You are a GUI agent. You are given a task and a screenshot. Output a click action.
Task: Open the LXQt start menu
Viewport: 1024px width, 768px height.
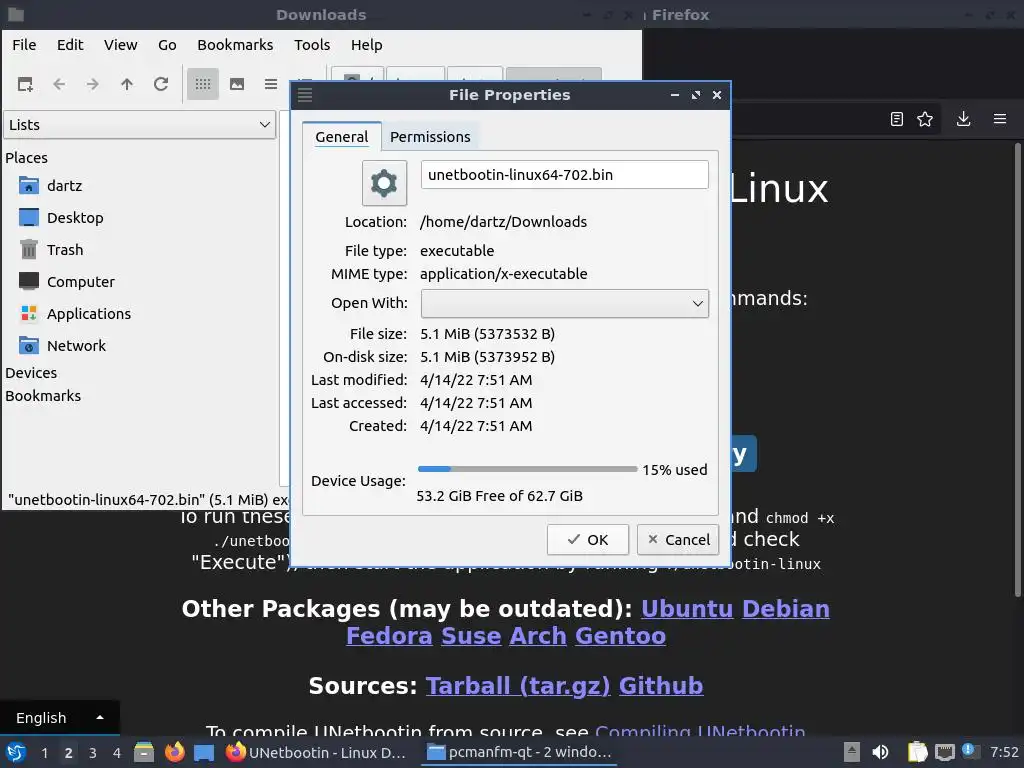click(x=16, y=752)
